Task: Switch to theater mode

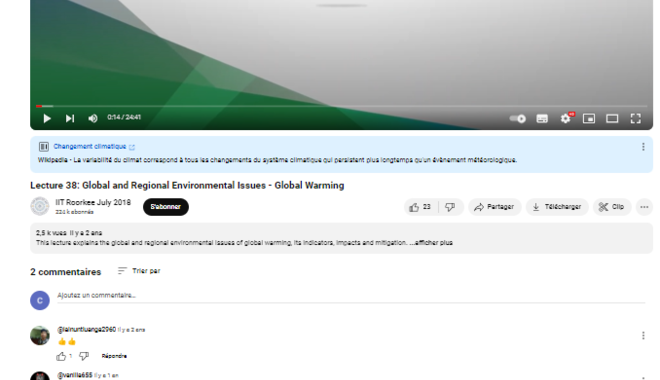Action: (x=612, y=119)
